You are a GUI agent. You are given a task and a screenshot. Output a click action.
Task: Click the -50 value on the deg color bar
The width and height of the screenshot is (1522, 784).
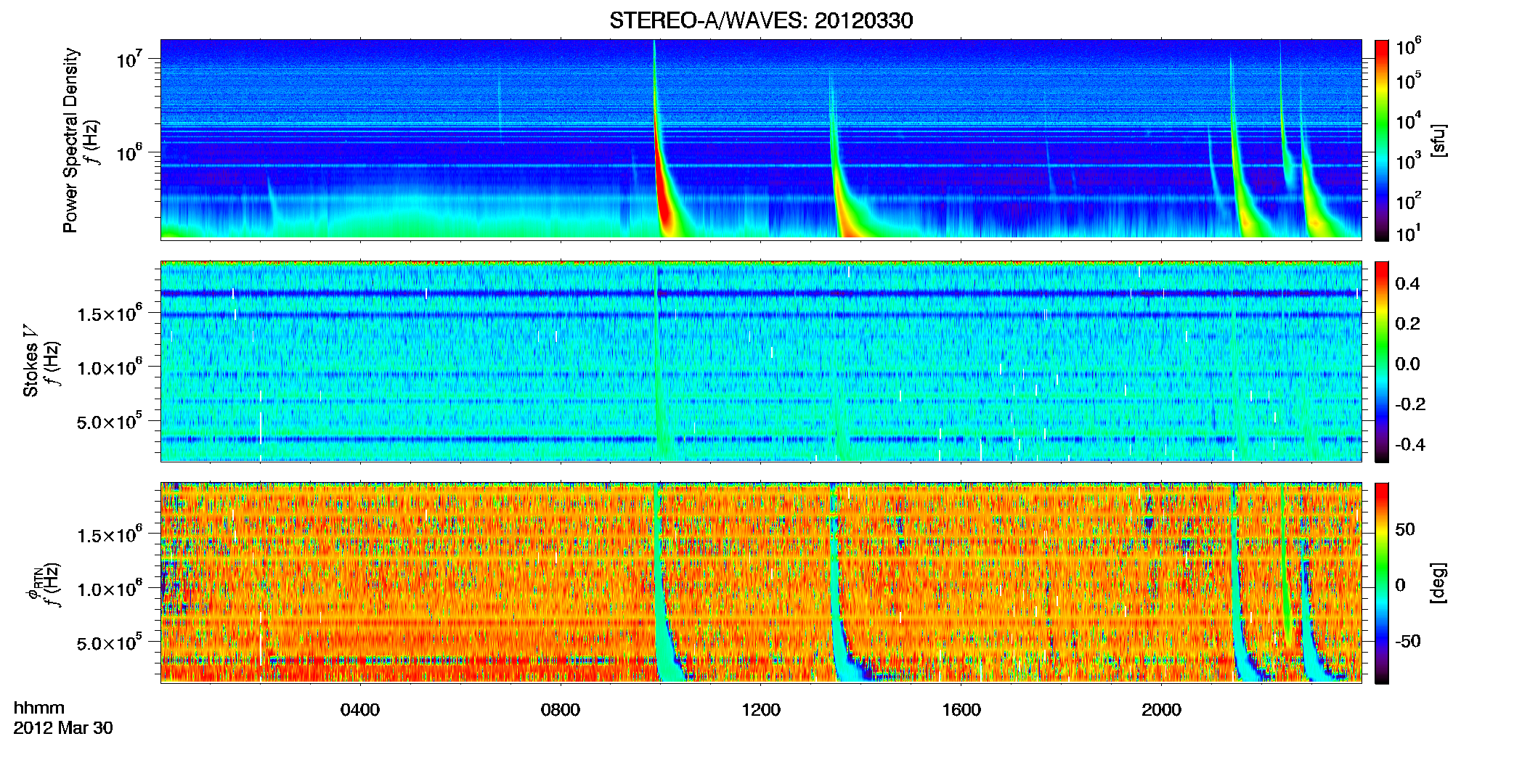coord(1408,641)
